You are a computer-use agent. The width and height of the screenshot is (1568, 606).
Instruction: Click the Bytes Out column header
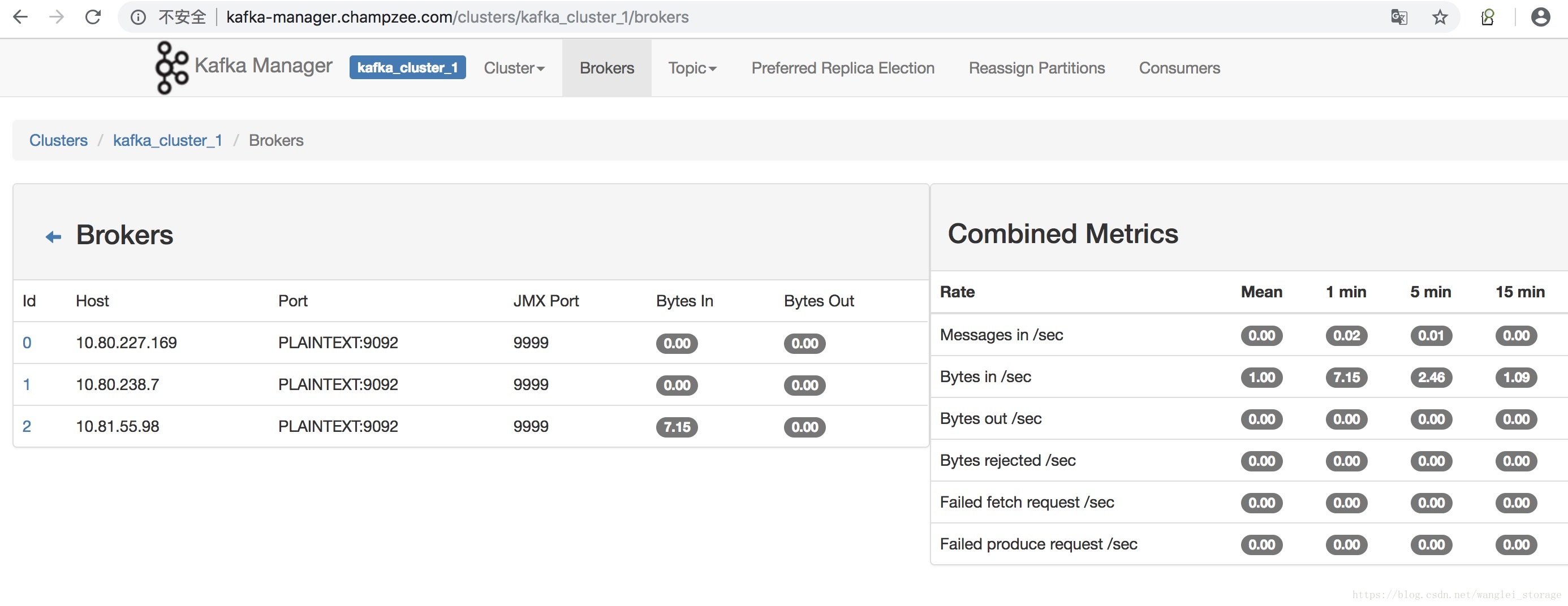coord(819,301)
